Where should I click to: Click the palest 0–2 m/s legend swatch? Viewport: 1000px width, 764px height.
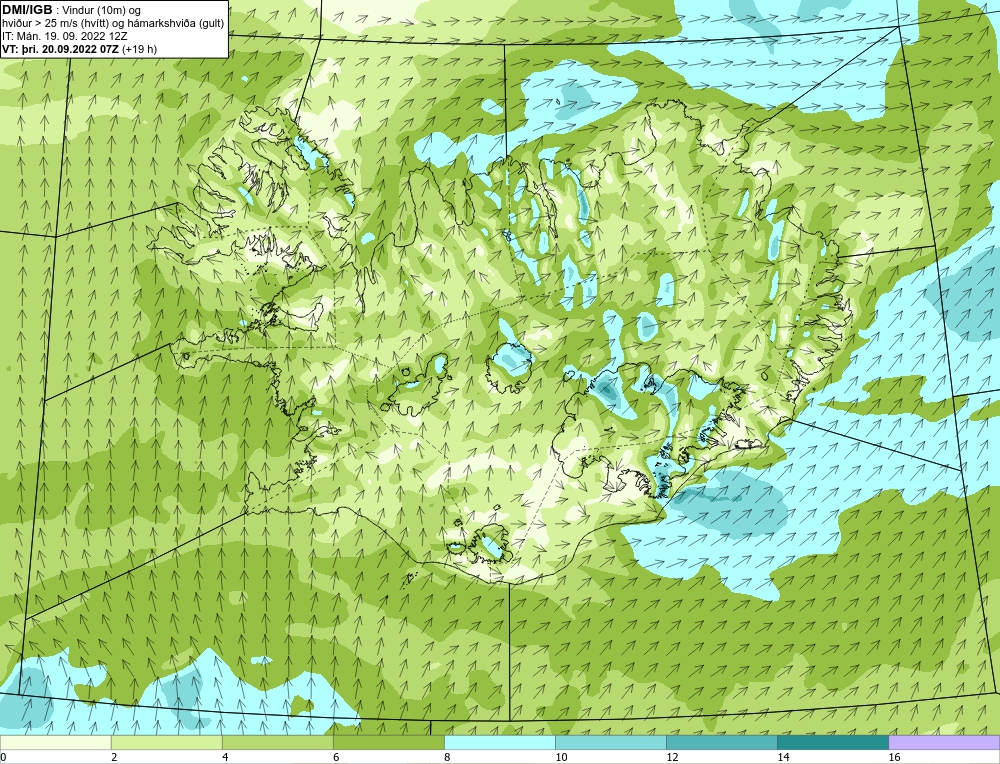55,742
